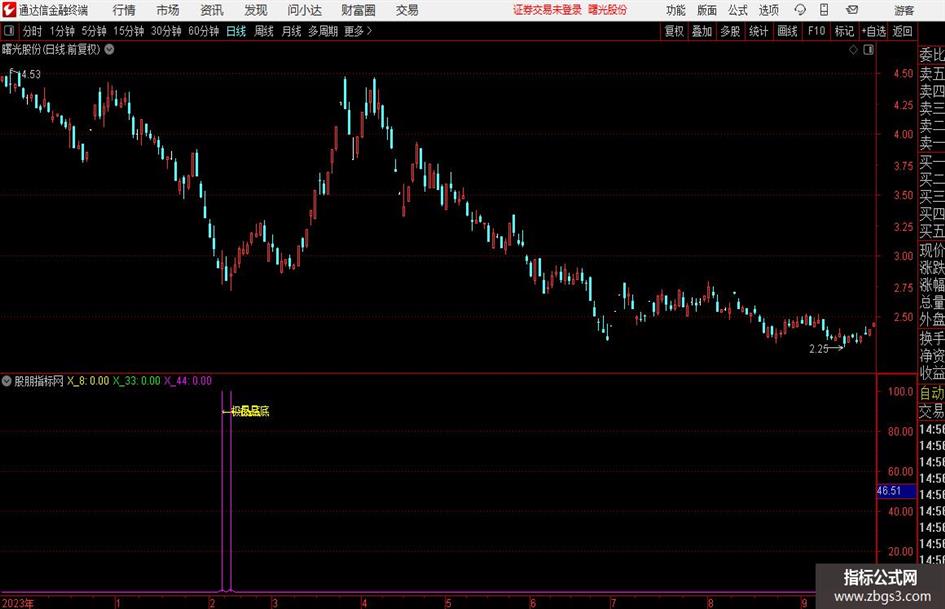This screenshot has width=945, height=609.
Task: Click the 证券交易未登录 login link
Action: pos(547,10)
